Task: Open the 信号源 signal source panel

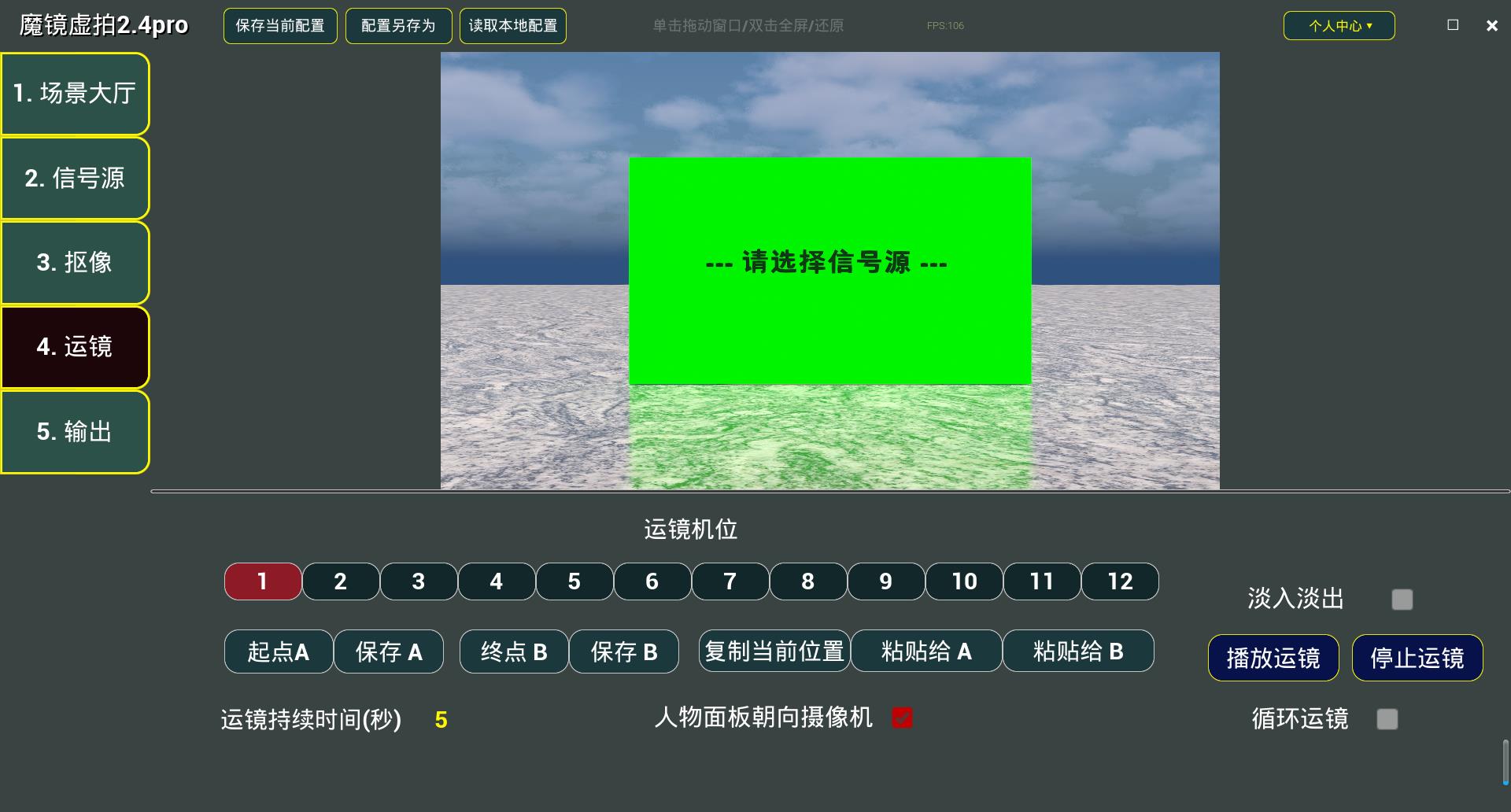Action: [x=75, y=179]
